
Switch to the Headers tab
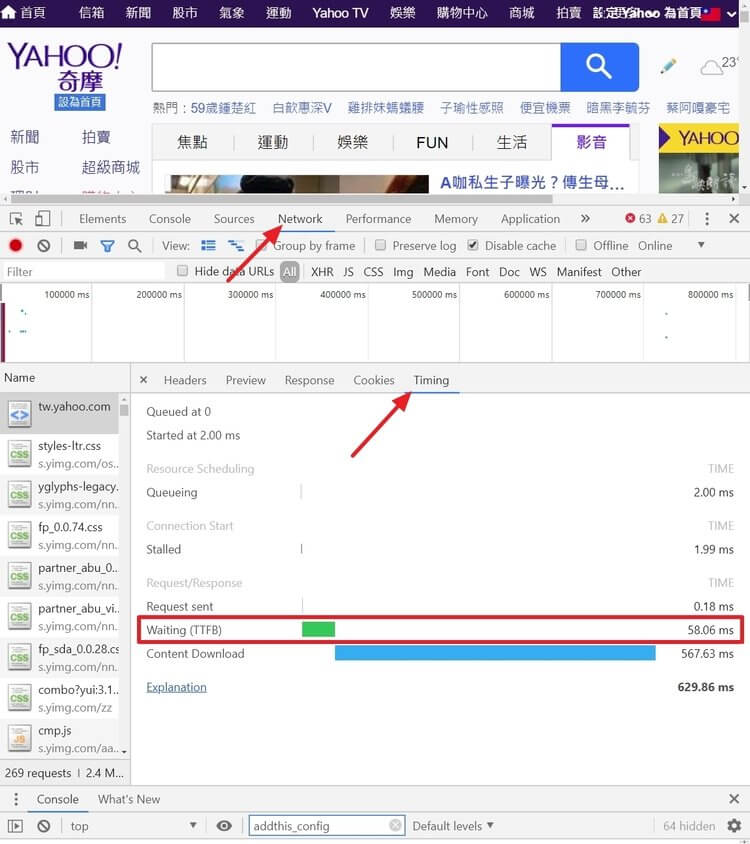pos(185,380)
